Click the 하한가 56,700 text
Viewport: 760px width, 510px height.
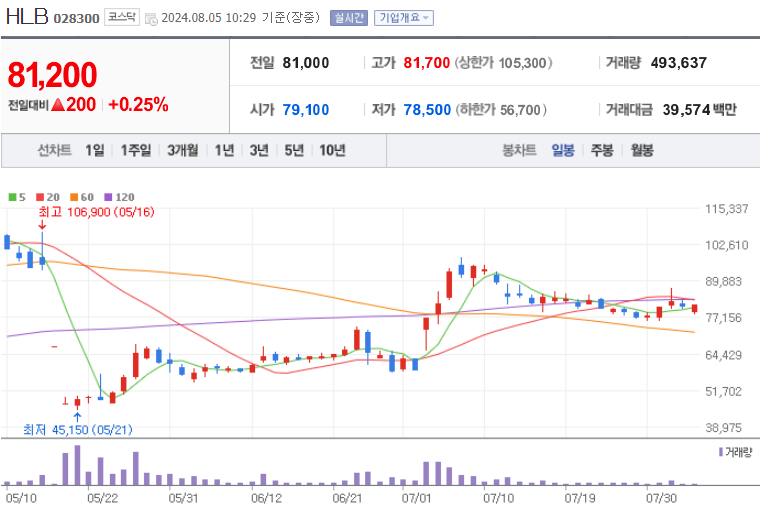501,110
